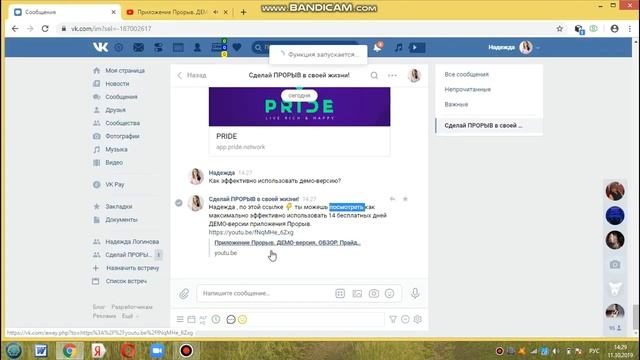Select the message checkmark beside Сделай ПРОРЫВ
Image resolution: width=640 pixels, height=360 pixels.
pos(179,202)
